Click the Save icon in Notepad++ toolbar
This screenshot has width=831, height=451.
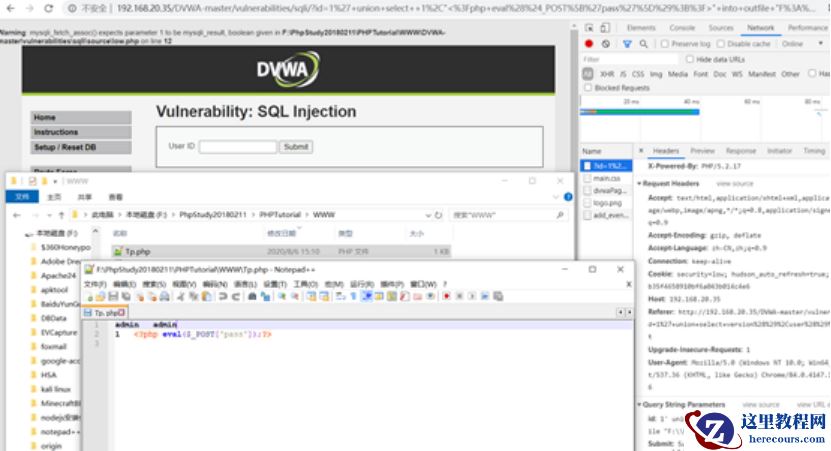[x=113, y=297]
